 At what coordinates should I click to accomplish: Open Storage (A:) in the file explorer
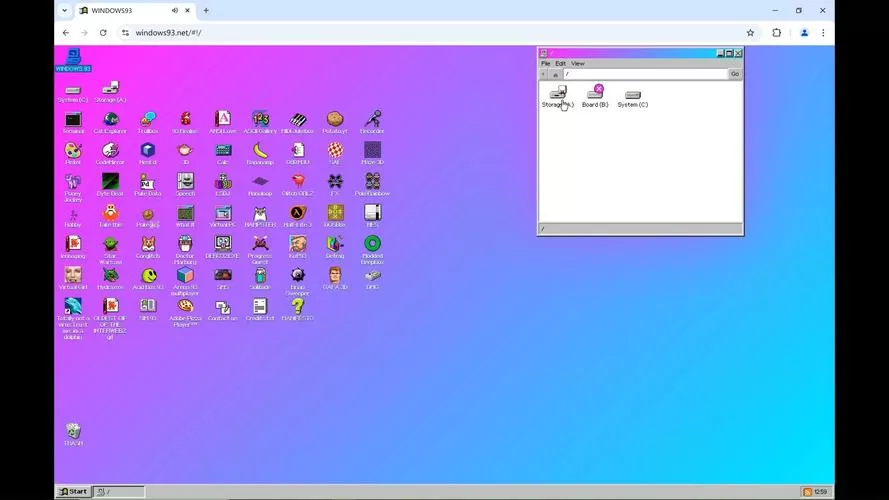(x=558, y=96)
